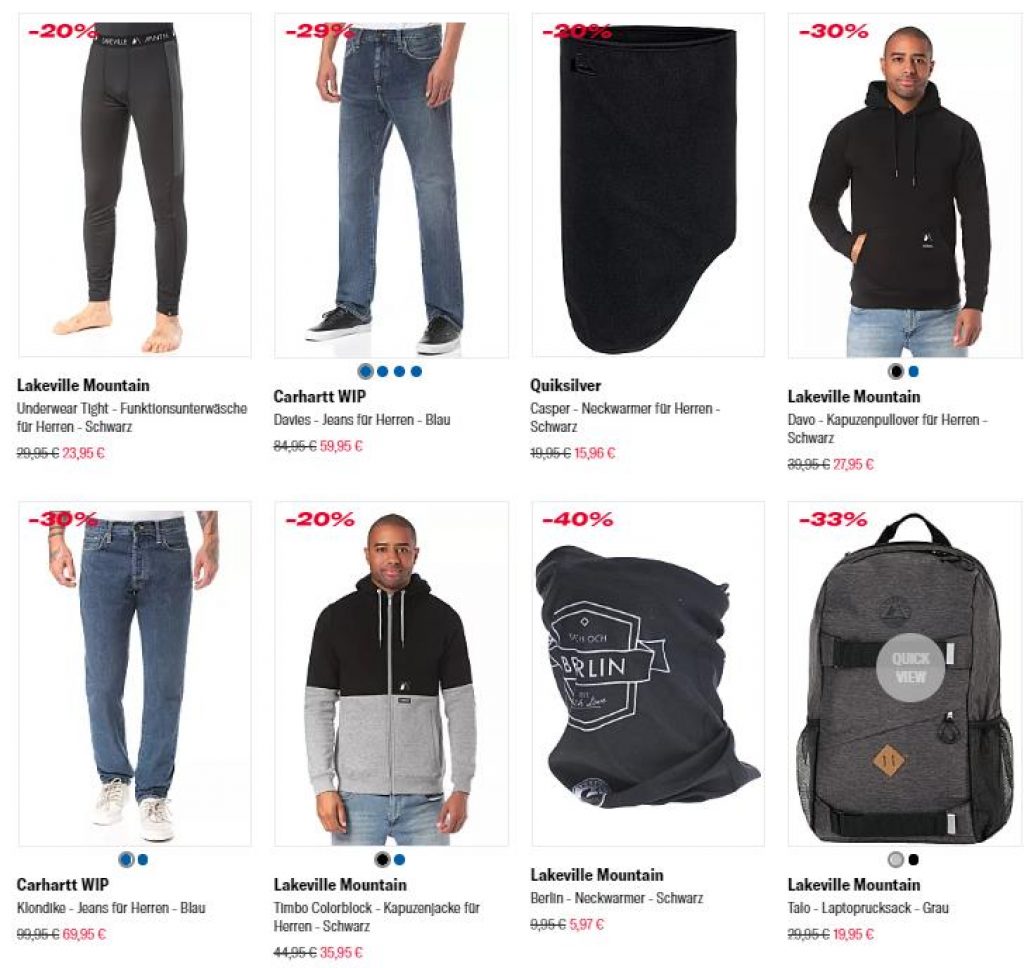Select grey swatch under Talo backpack
The width and height of the screenshot is (1024, 968).
coord(896,860)
